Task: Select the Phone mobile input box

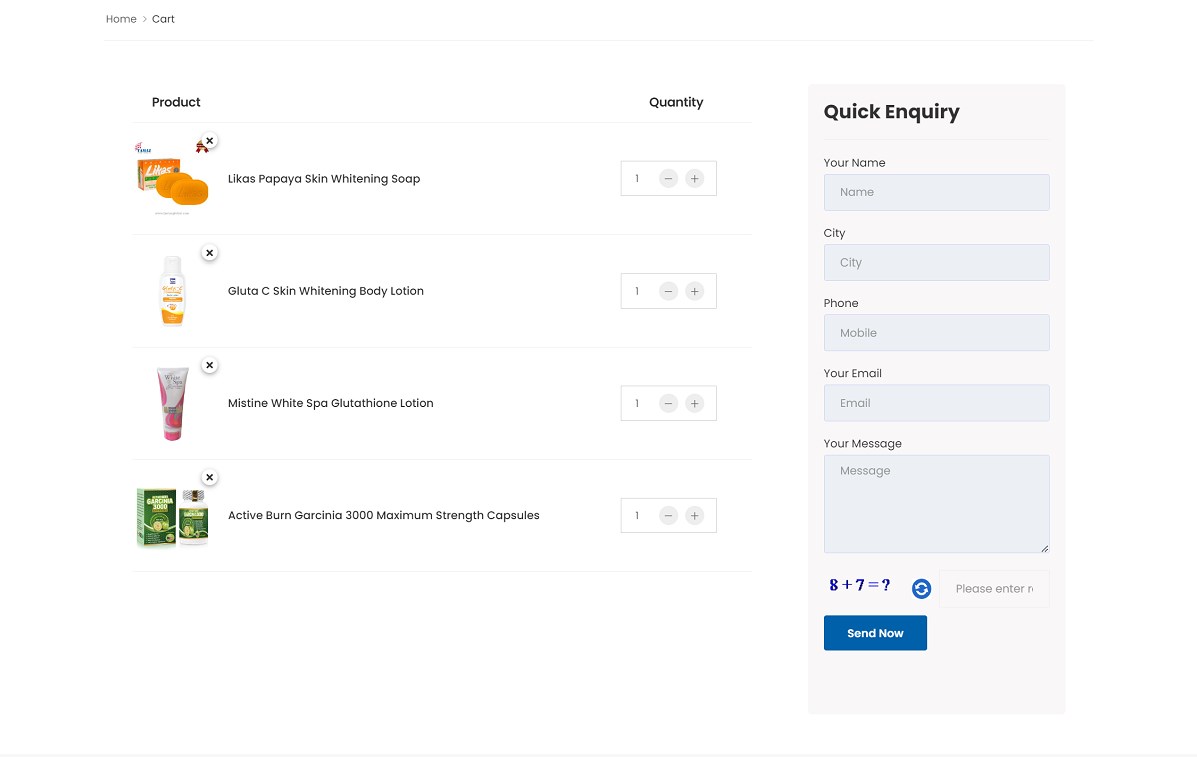Action: coord(936,333)
